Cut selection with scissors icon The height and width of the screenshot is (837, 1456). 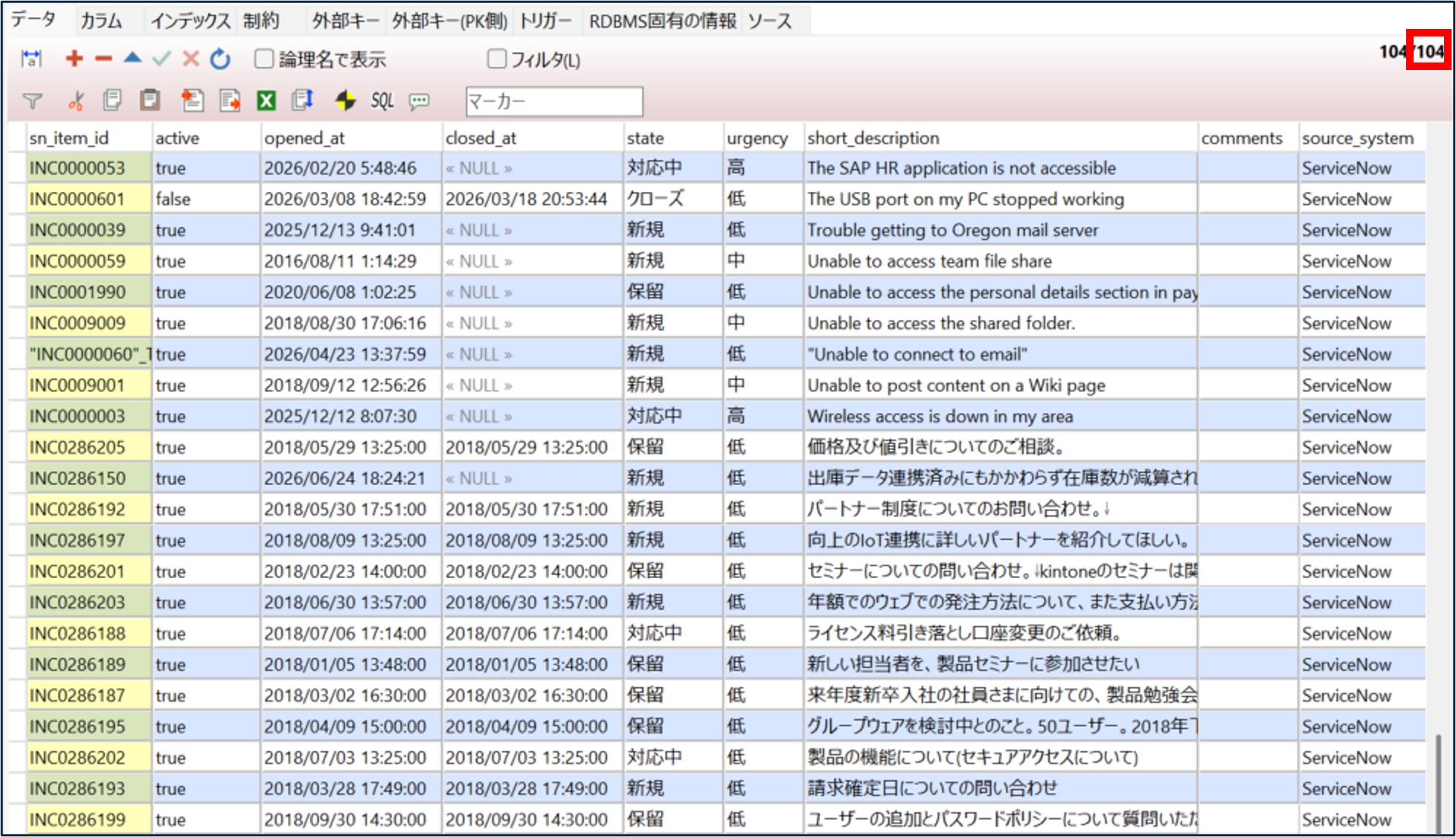tap(76, 100)
